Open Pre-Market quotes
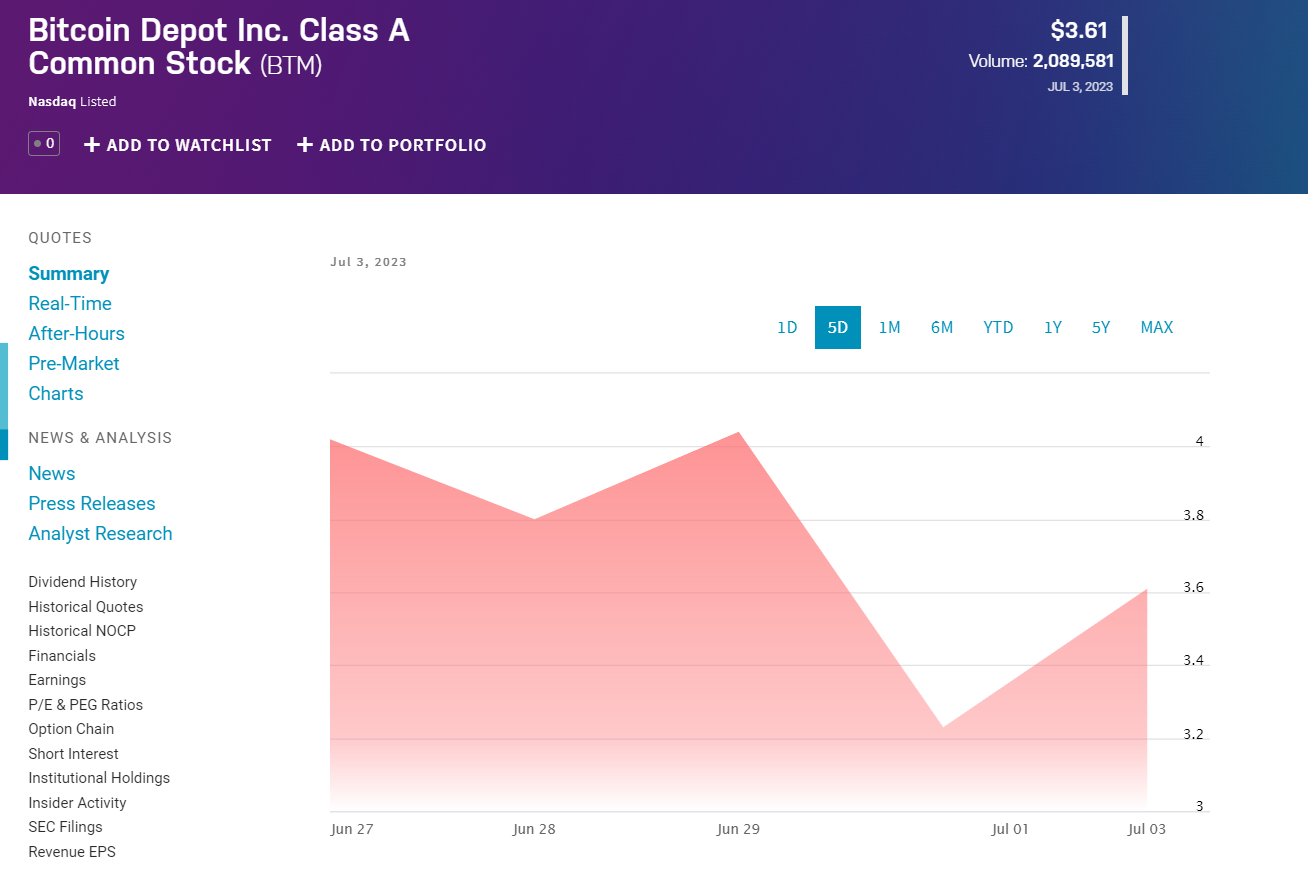Viewport: 1308px width, 873px height. [x=74, y=364]
